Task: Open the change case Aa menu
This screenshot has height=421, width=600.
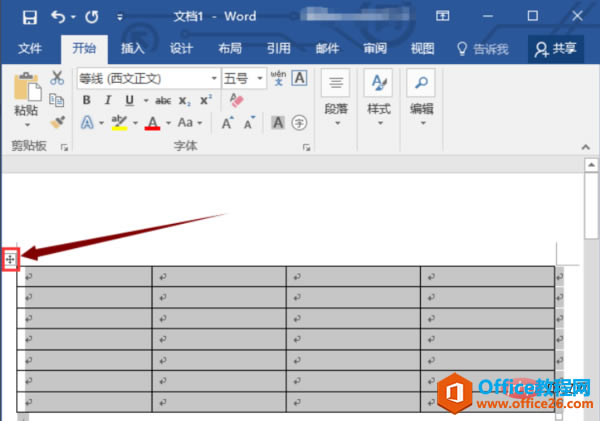Action: [x=189, y=122]
